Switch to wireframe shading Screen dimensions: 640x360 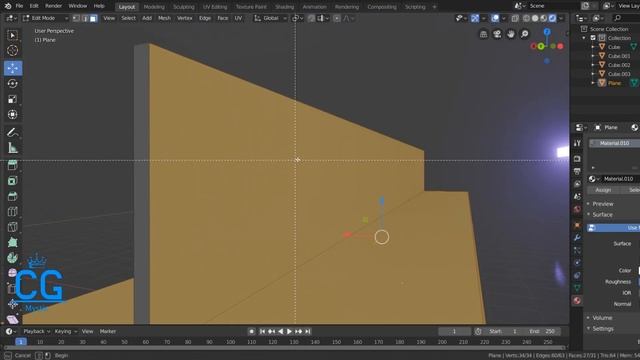click(527, 18)
